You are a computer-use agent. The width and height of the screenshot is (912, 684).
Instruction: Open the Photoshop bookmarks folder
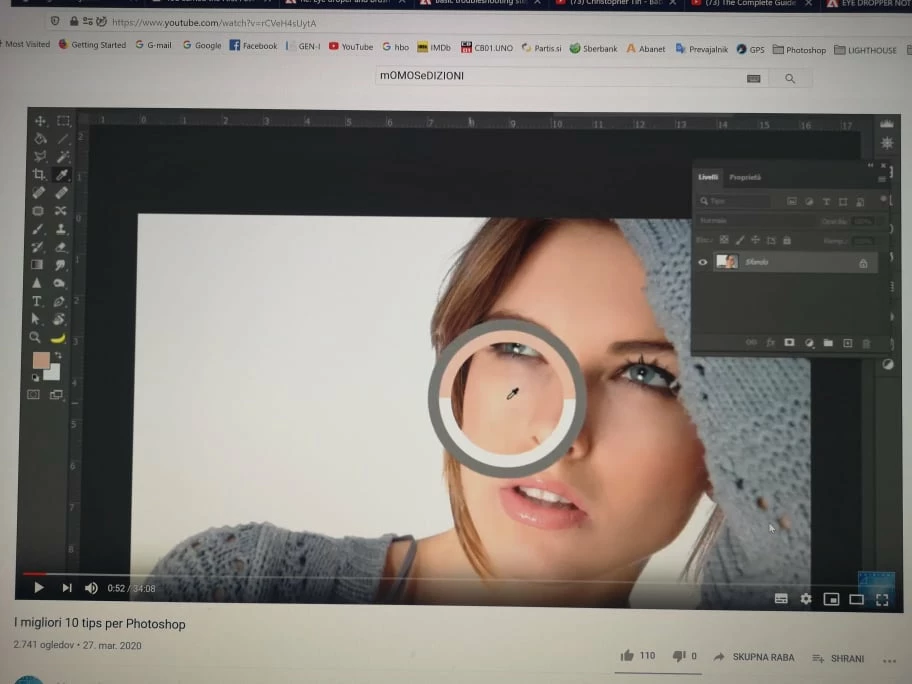(x=799, y=50)
